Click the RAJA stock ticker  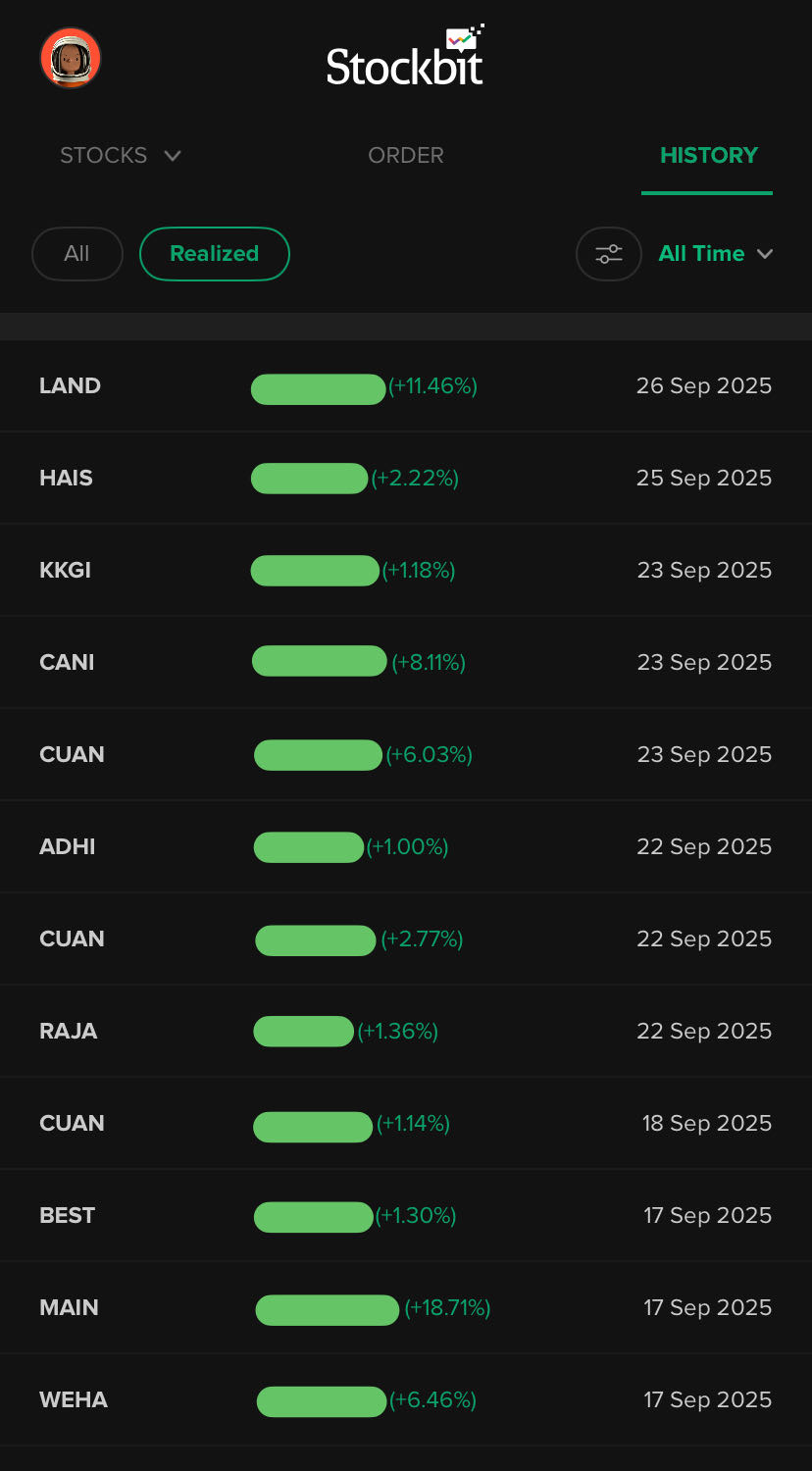point(68,1032)
